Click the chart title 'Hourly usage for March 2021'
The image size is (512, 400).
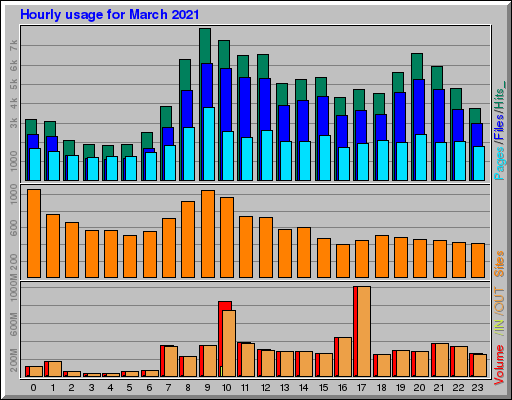(109, 15)
